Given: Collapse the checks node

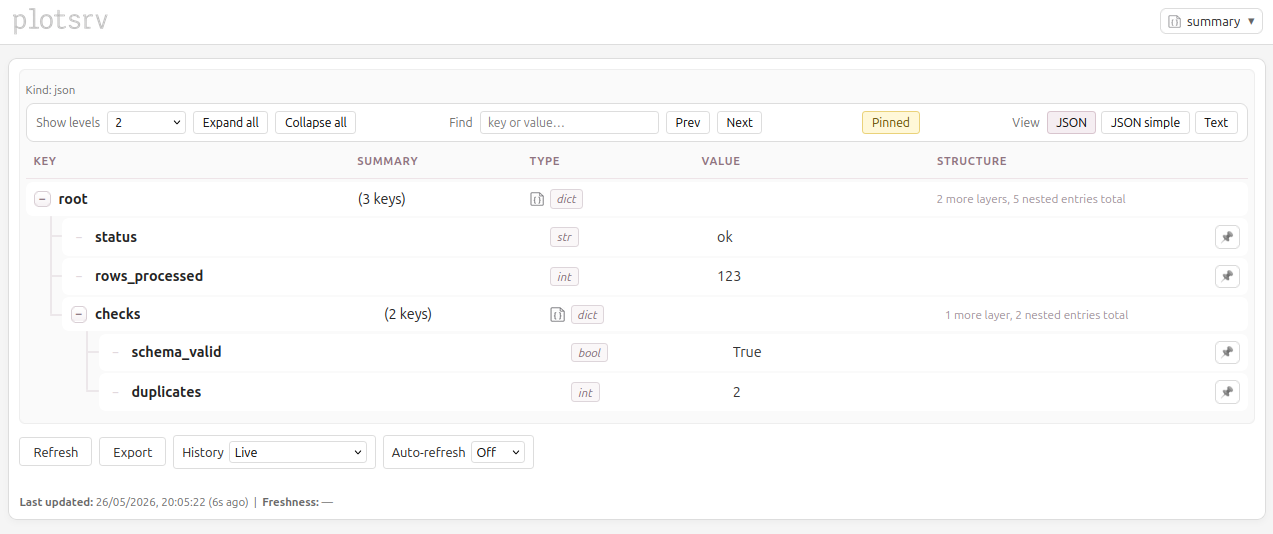Looking at the screenshot, I should 79,315.
